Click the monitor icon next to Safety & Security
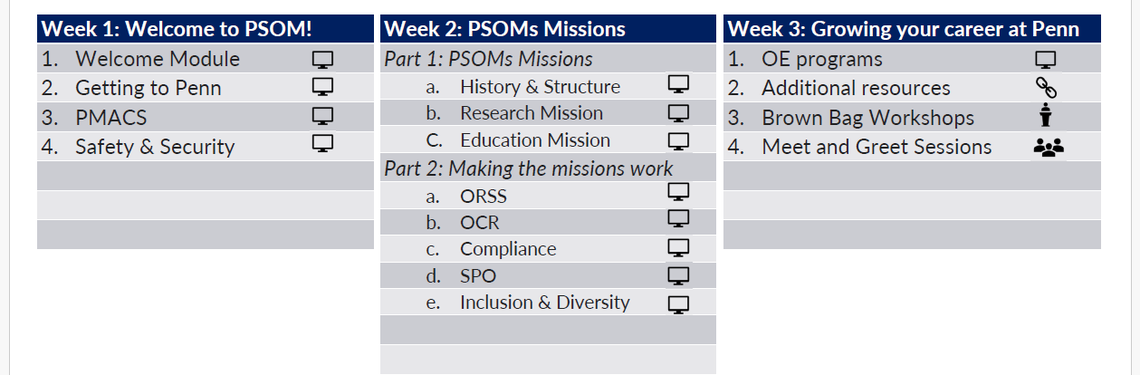Image resolution: width=1140 pixels, height=375 pixels. coord(322,144)
